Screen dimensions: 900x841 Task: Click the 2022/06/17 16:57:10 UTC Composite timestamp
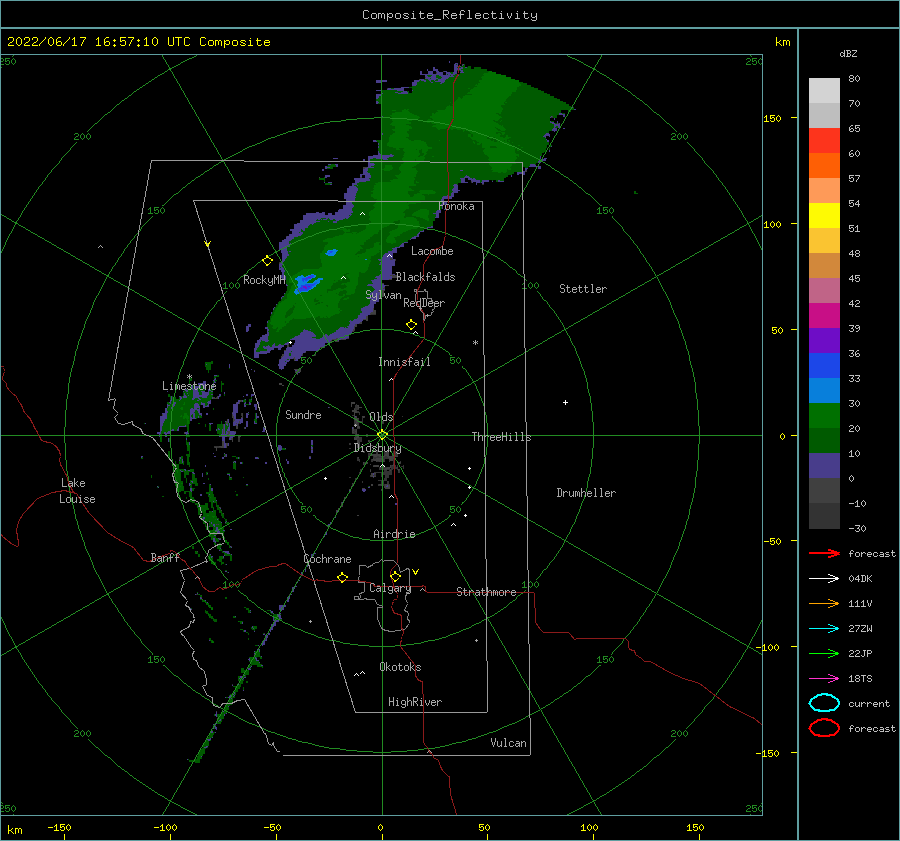pos(139,42)
